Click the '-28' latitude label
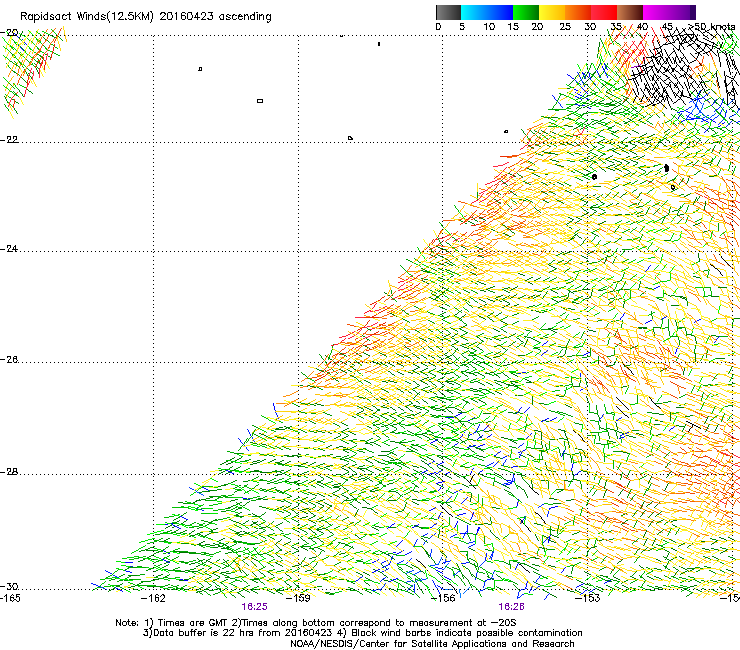This screenshot has height=650, width=740. pyautogui.click(x=9, y=472)
